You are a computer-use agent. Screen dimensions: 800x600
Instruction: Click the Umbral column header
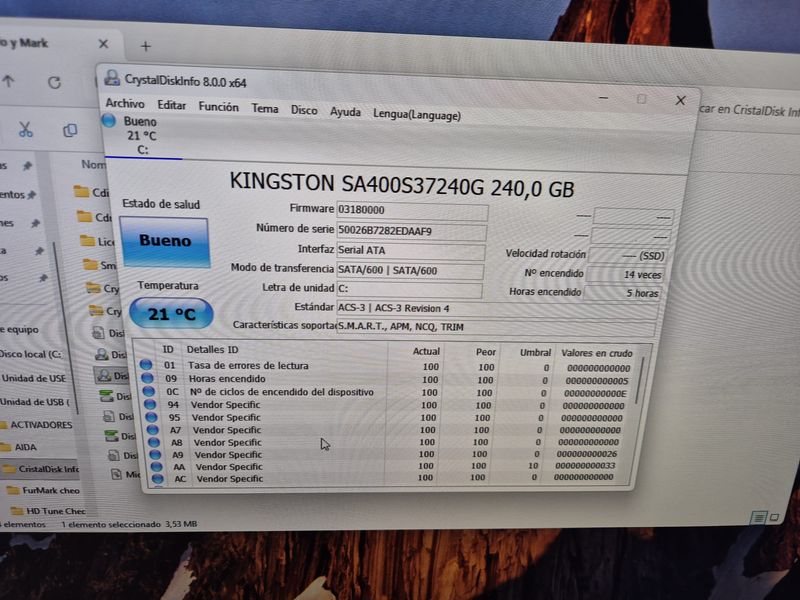(x=535, y=353)
